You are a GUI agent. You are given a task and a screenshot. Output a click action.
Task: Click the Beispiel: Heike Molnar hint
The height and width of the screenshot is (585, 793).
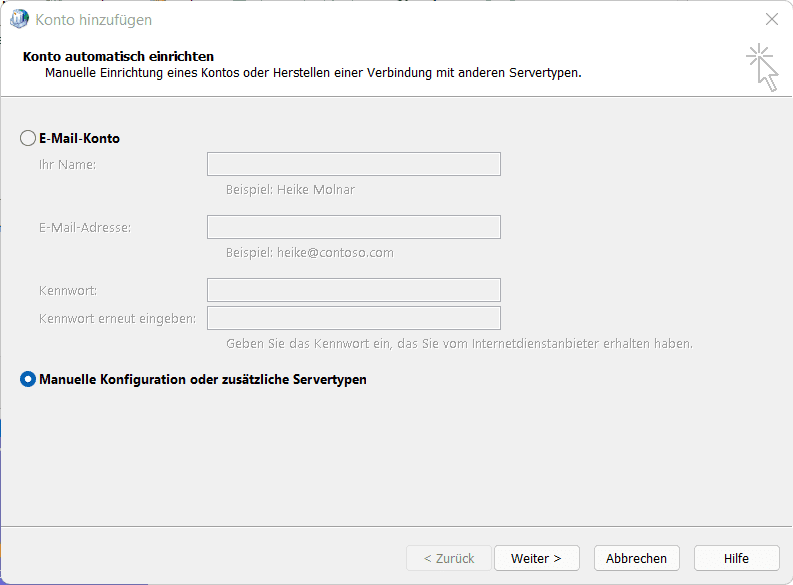(x=290, y=189)
